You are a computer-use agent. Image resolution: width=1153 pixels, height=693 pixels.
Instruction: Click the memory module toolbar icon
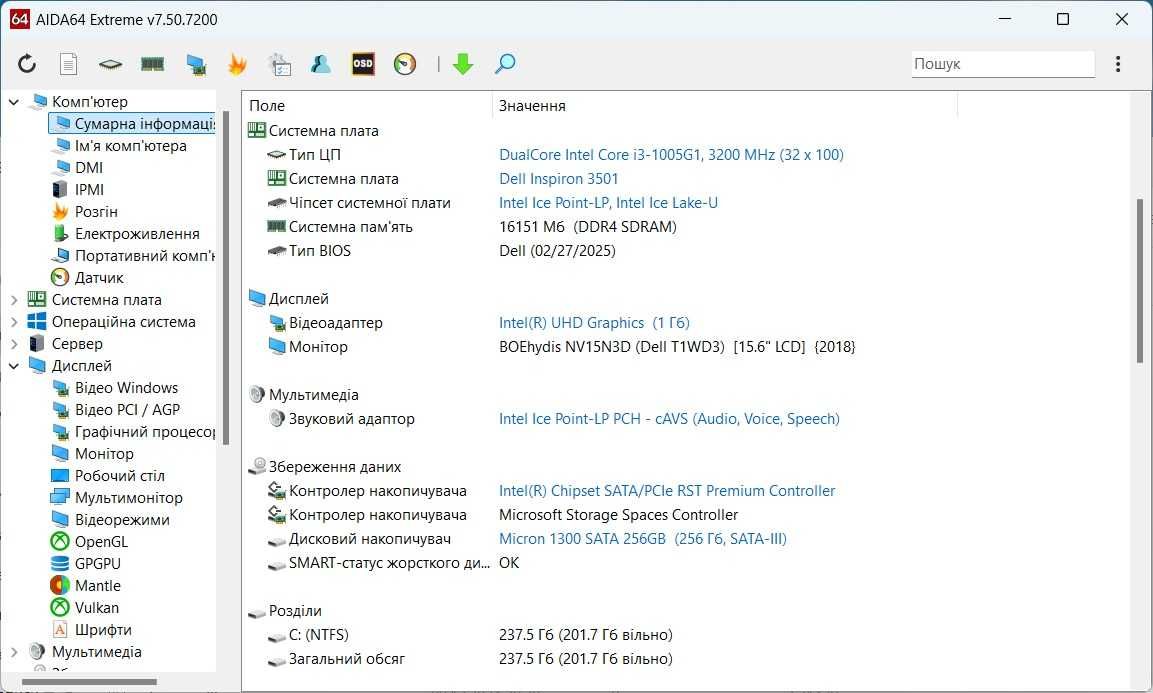coord(152,65)
